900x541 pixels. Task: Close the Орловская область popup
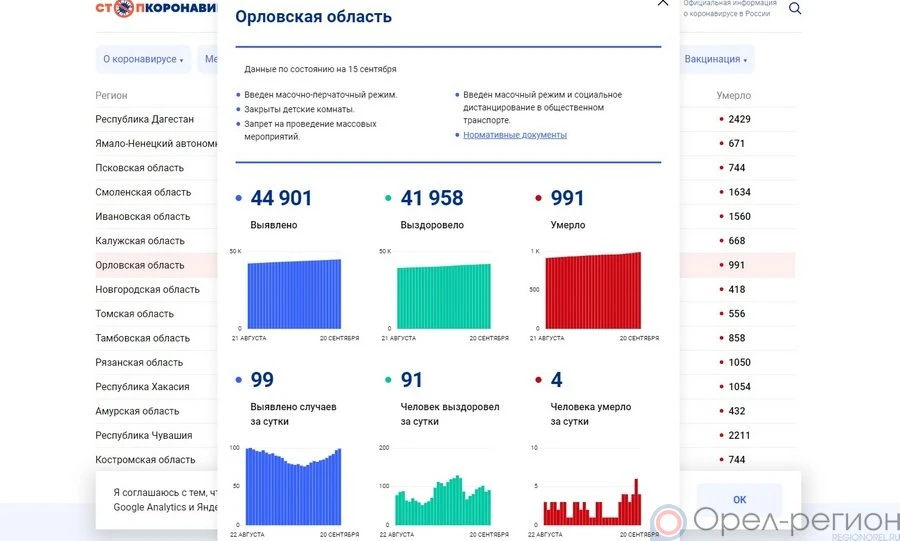[662, 3]
